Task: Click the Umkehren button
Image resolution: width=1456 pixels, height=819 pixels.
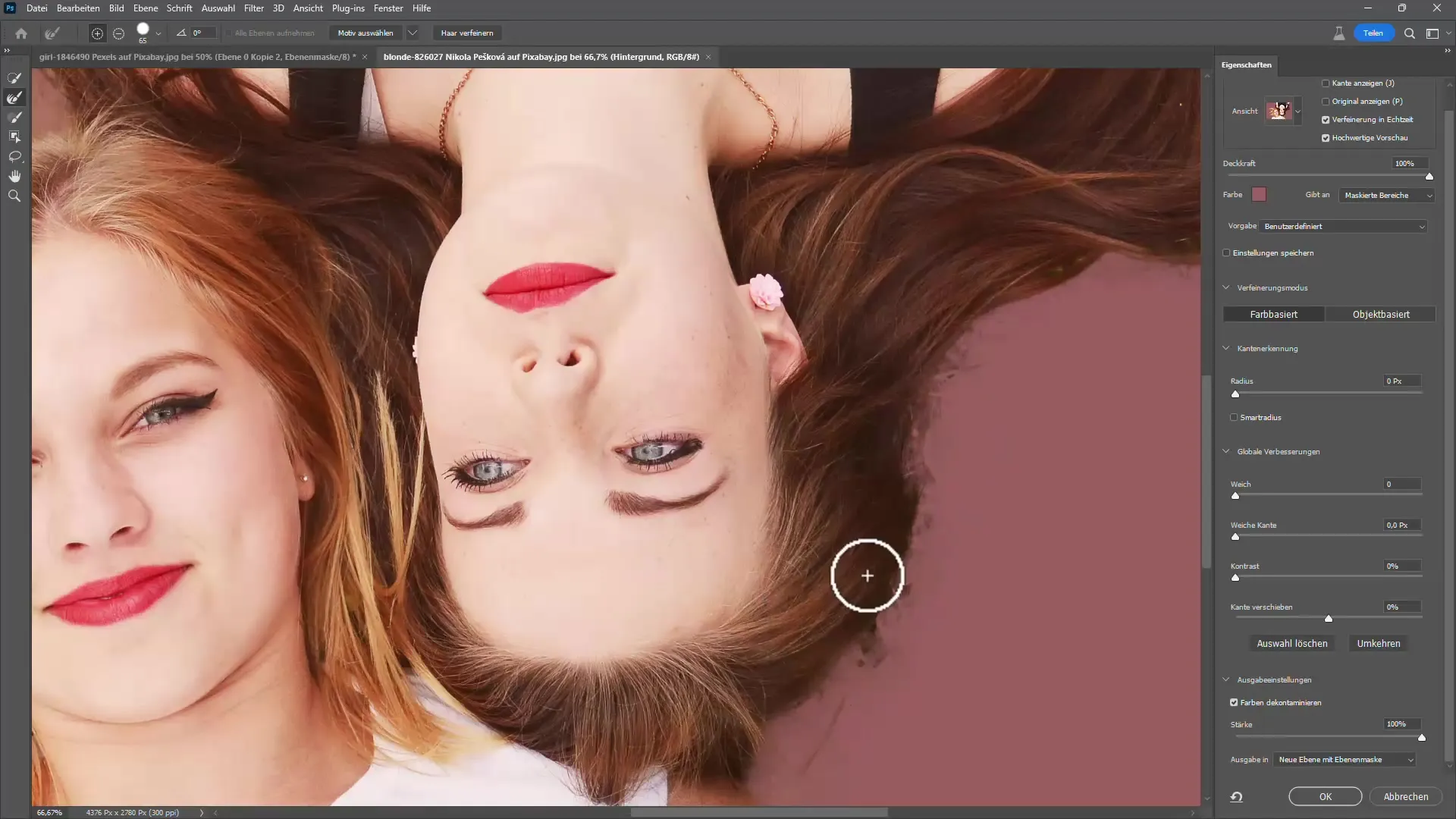Action: [x=1379, y=644]
